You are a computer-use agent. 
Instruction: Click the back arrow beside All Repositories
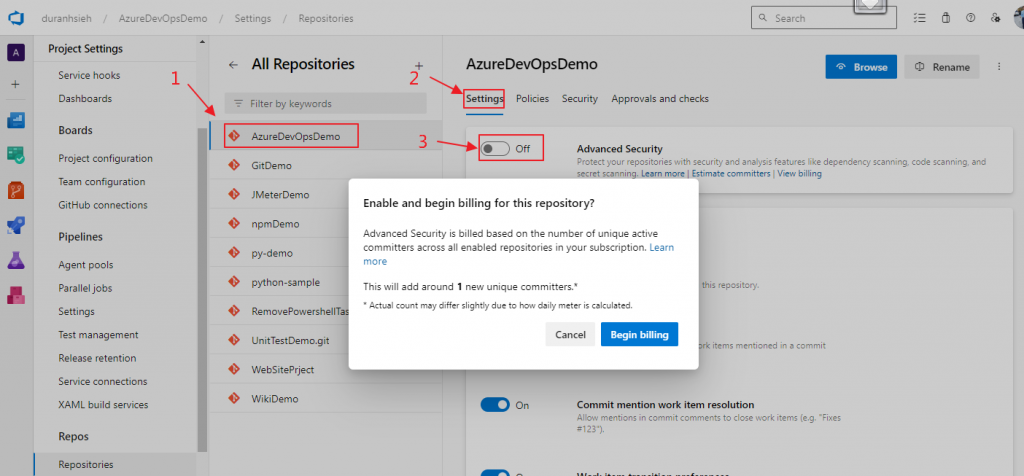[233, 65]
